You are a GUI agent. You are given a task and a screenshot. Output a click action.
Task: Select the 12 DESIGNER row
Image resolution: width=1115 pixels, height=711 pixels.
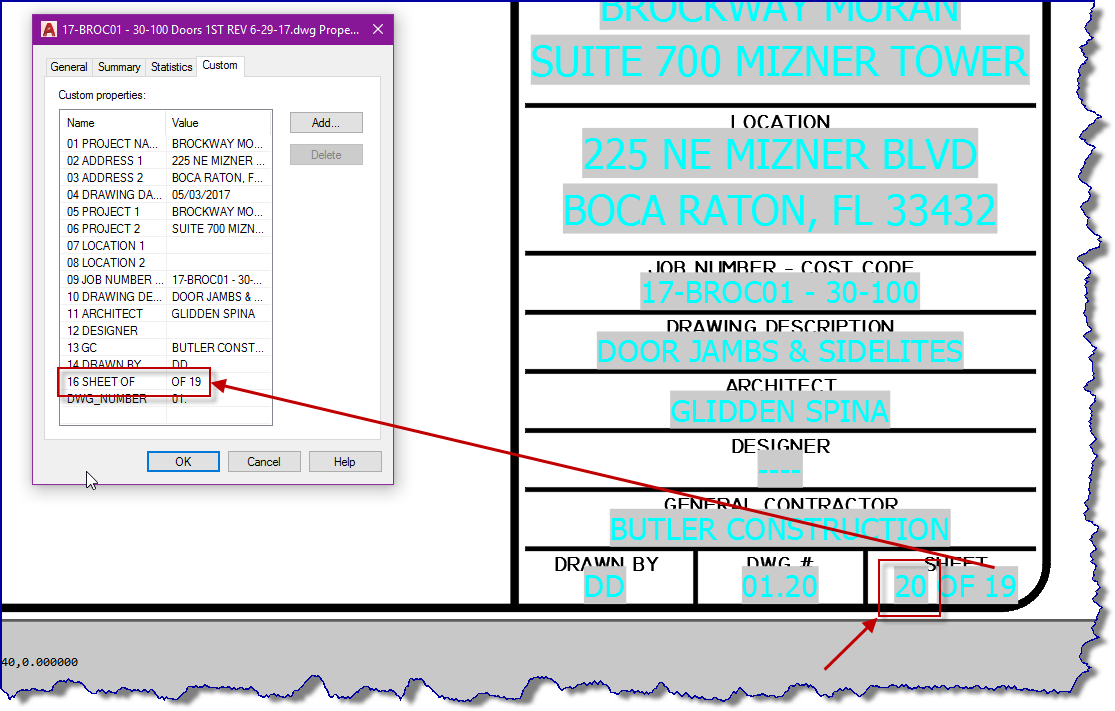click(x=166, y=331)
